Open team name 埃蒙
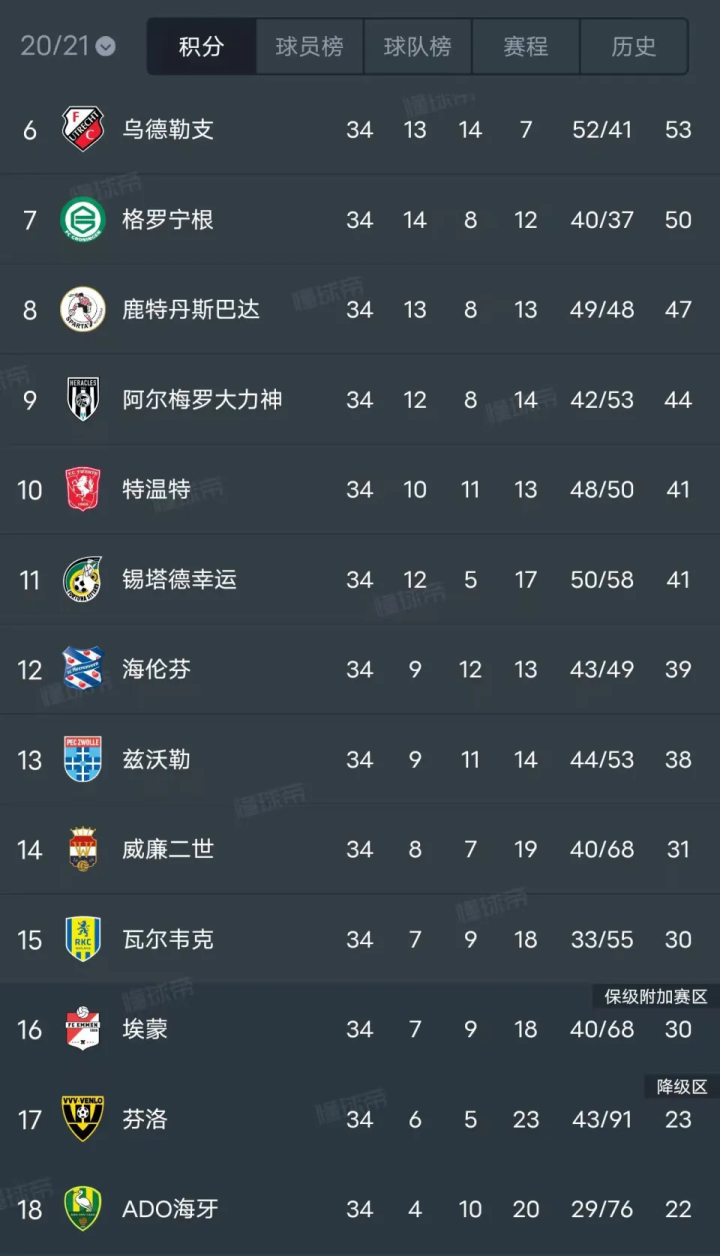The height and width of the screenshot is (1256, 720). [145, 1029]
